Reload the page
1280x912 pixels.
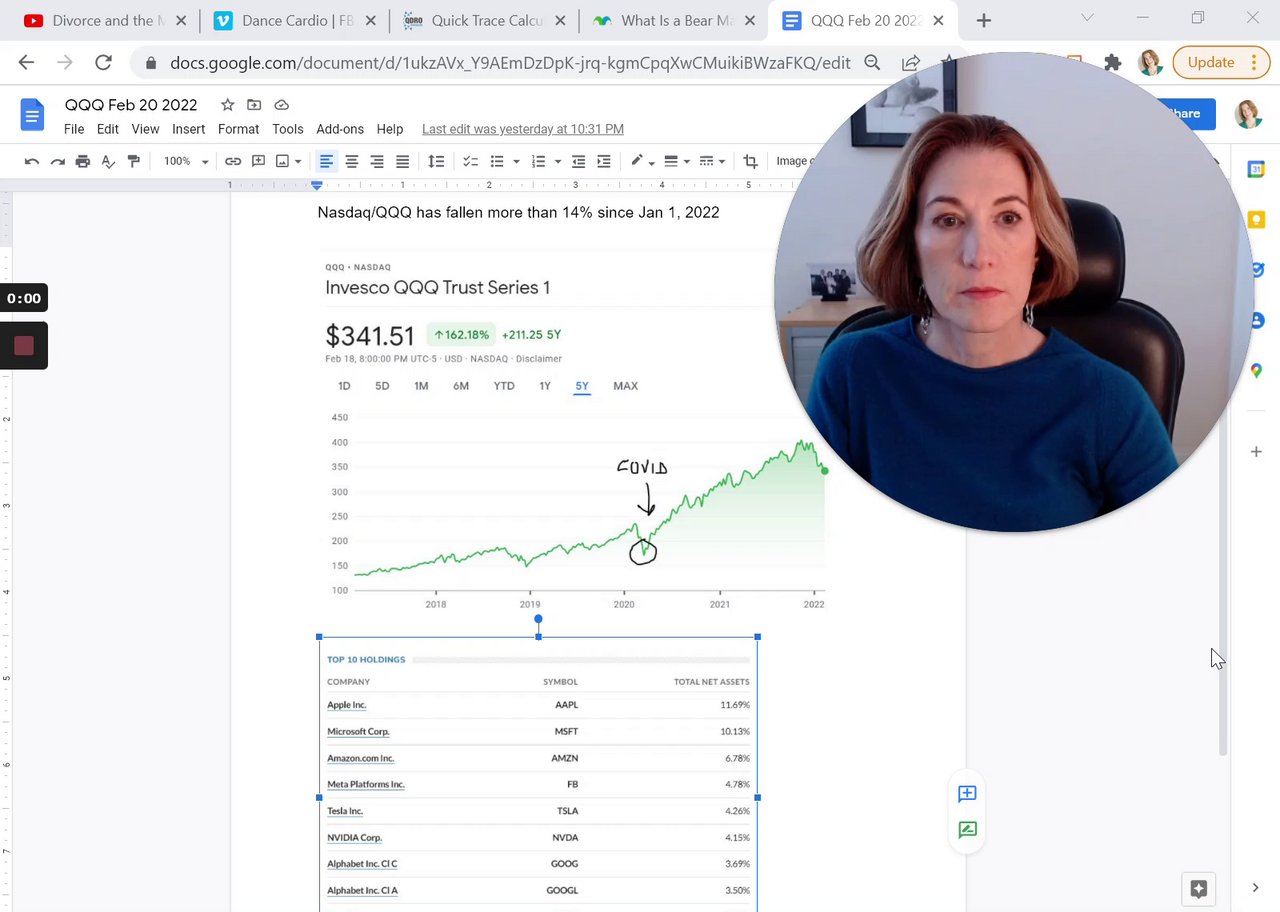[103, 63]
